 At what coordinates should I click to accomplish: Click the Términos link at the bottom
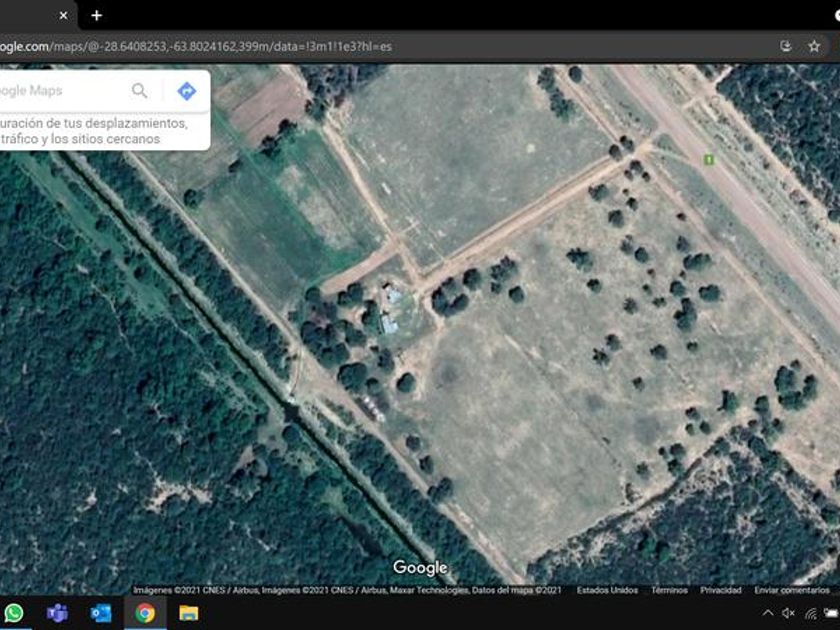click(669, 590)
